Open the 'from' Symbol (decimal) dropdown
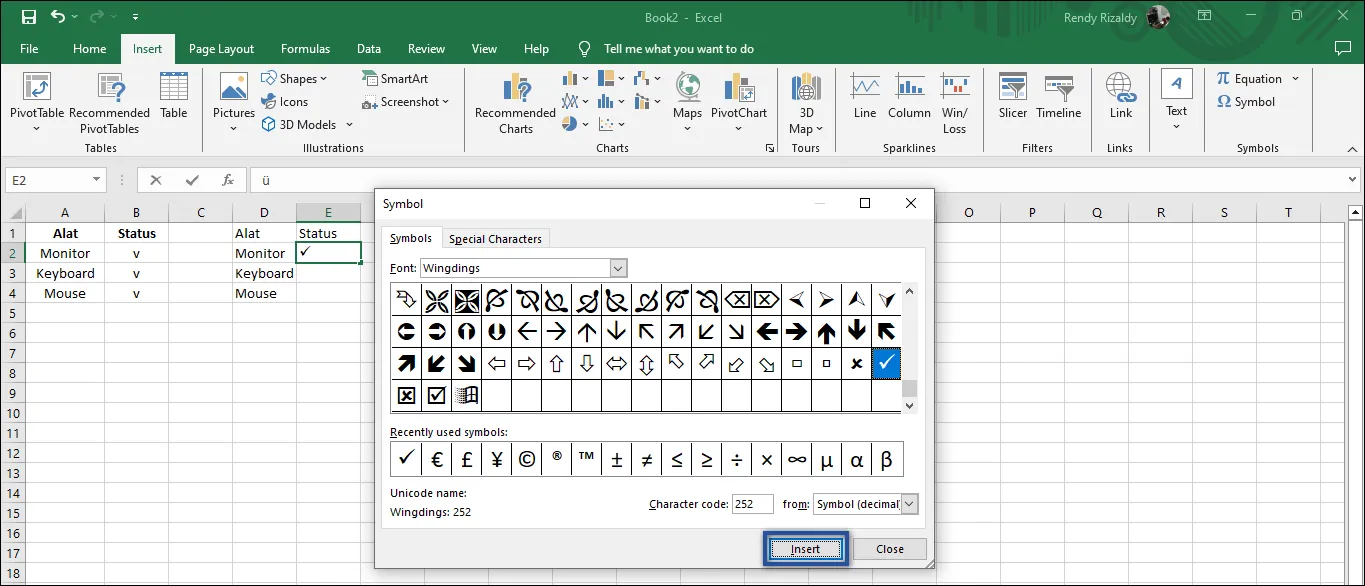 click(x=909, y=505)
